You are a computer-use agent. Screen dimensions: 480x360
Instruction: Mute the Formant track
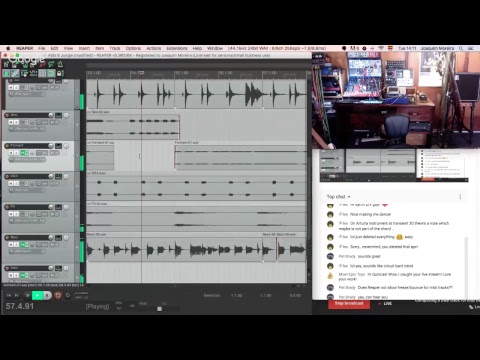point(11,153)
